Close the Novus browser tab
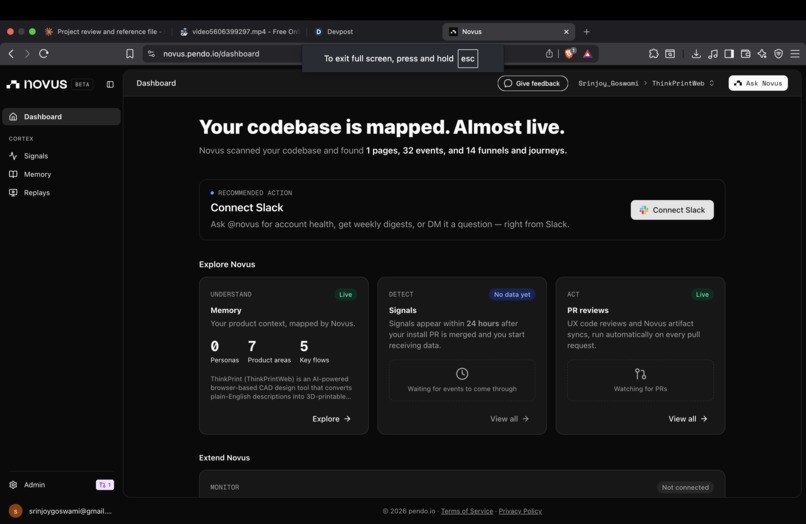This screenshot has height=524, width=806. tap(566, 31)
